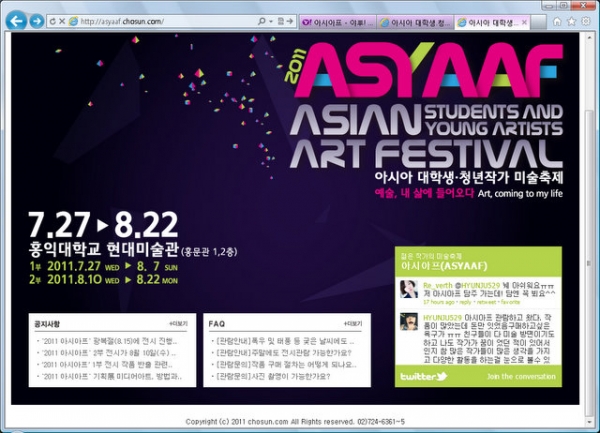Click 17 hours ago tweet timestamp

(x=439, y=302)
